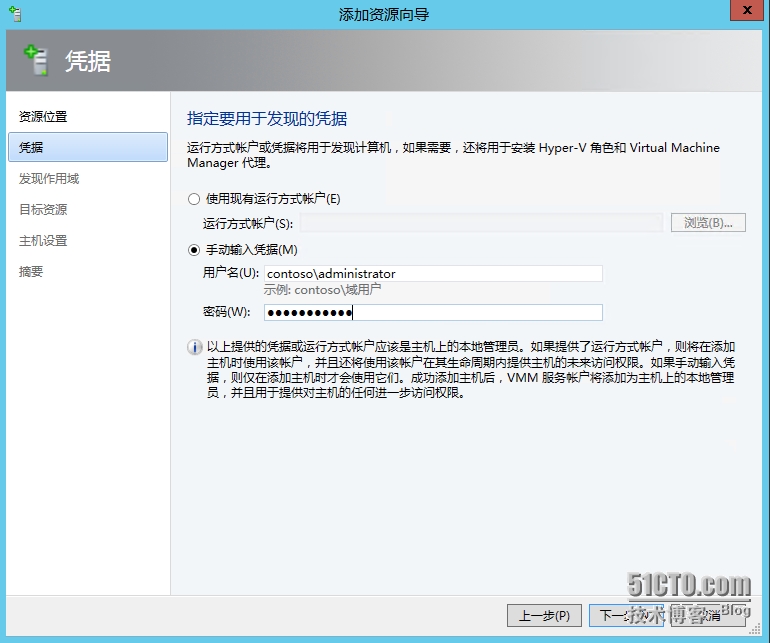
Task: Click the wizard icon in the title bar
Action: pyautogui.click(x=15, y=14)
